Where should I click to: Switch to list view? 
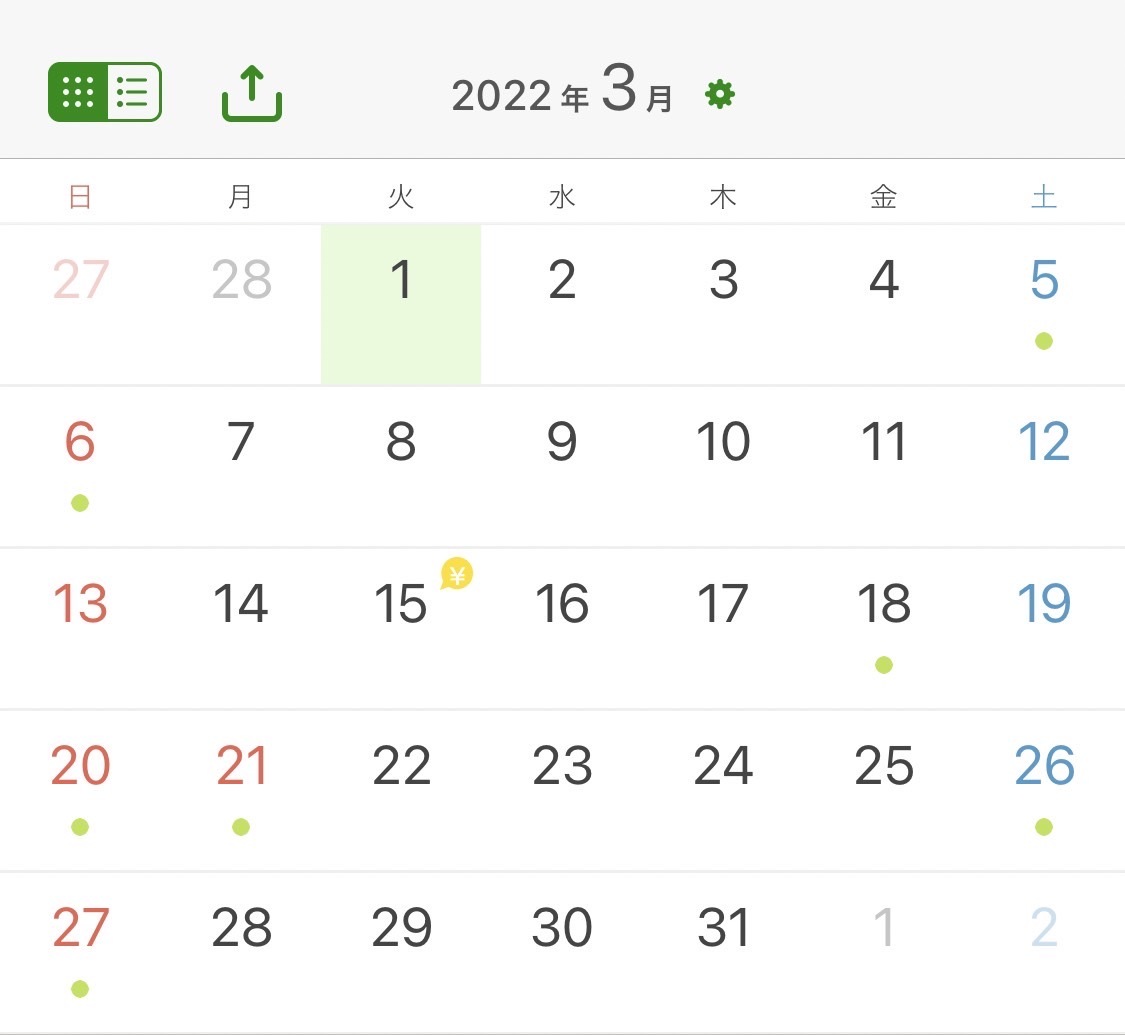point(133,92)
